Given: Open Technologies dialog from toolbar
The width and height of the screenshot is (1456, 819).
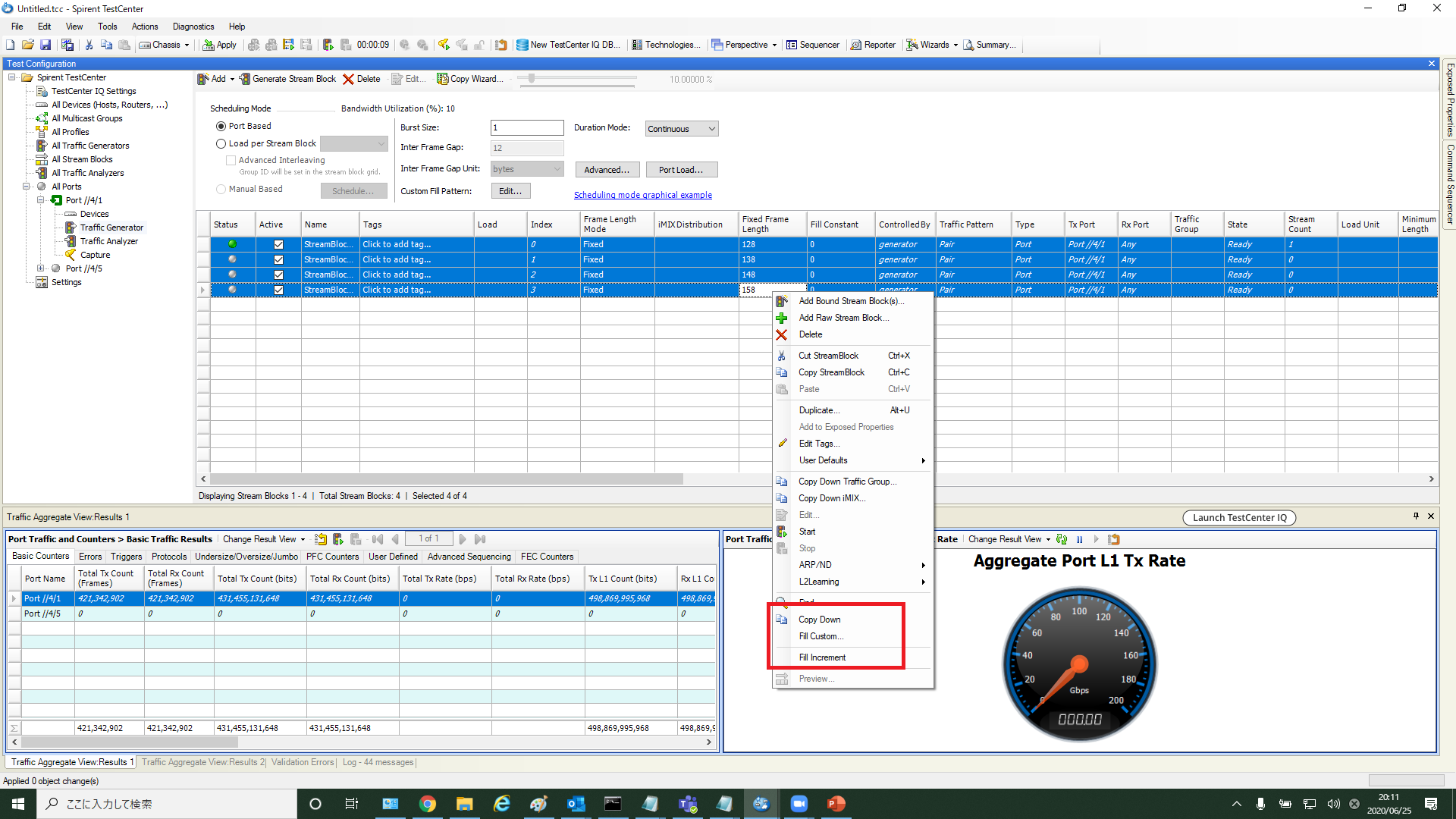Looking at the screenshot, I should tap(666, 45).
